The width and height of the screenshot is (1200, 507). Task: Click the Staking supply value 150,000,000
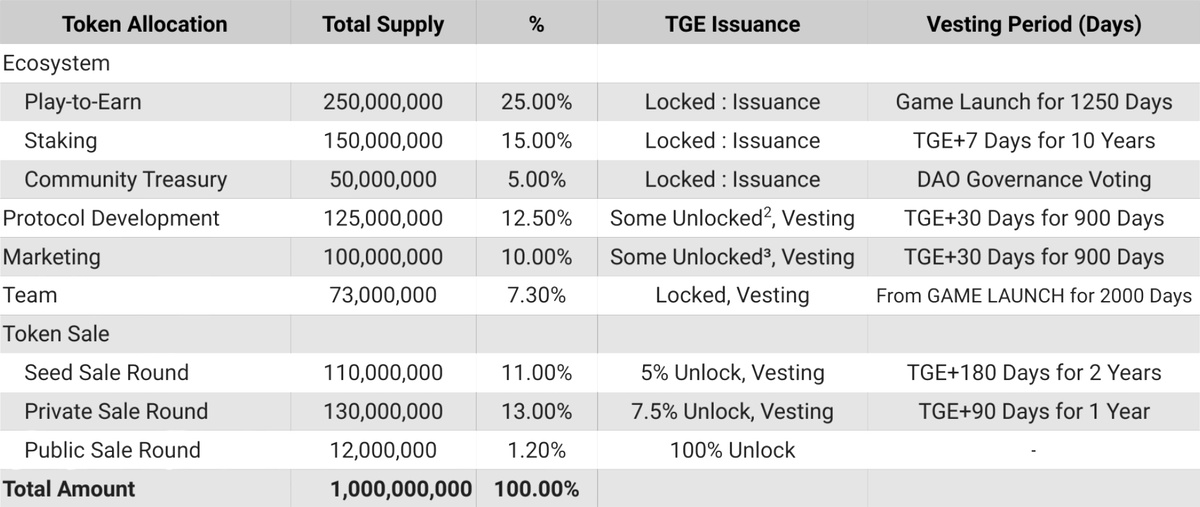click(x=383, y=141)
